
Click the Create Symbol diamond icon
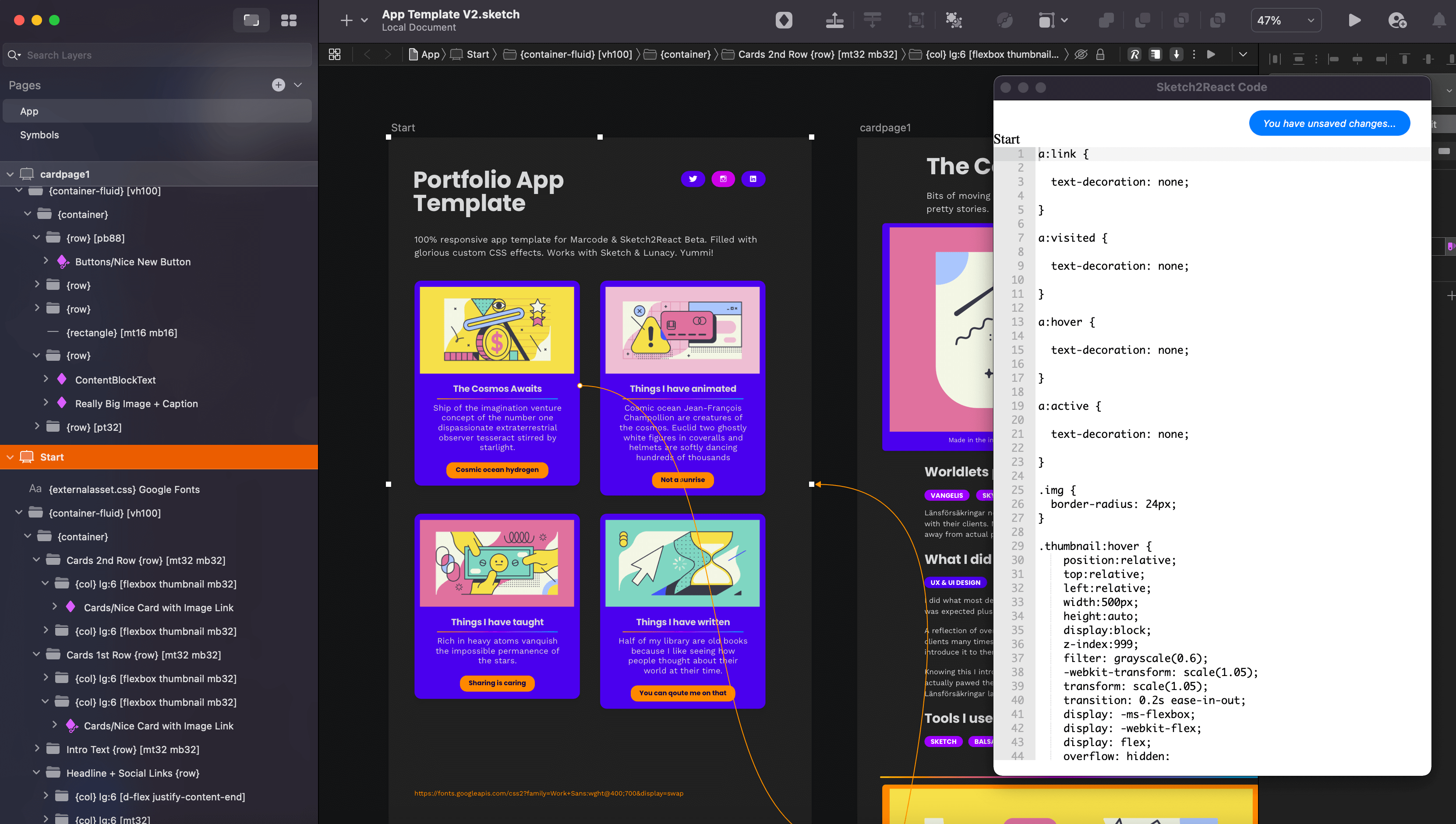tap(784, 21)
